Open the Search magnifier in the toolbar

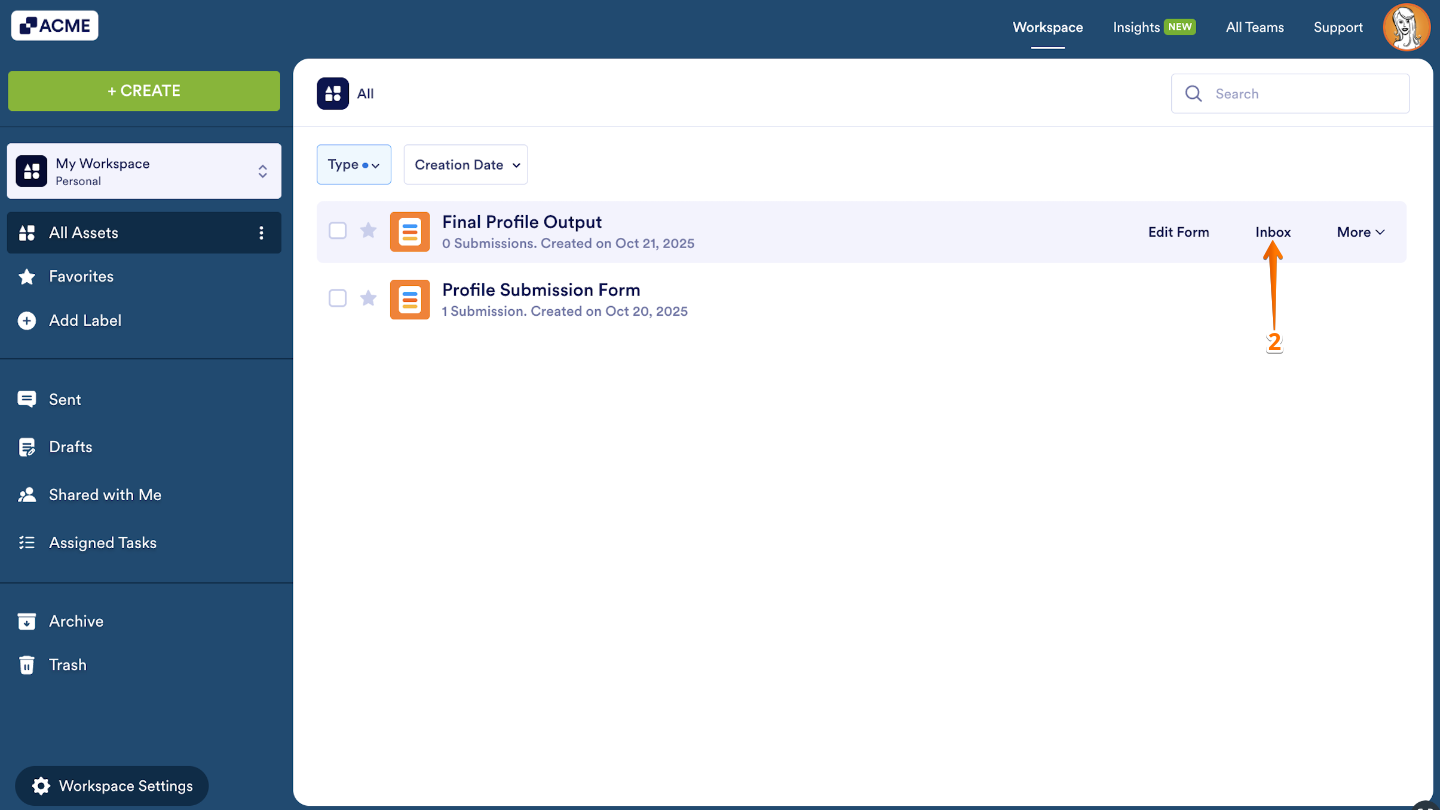(1193, 93)
